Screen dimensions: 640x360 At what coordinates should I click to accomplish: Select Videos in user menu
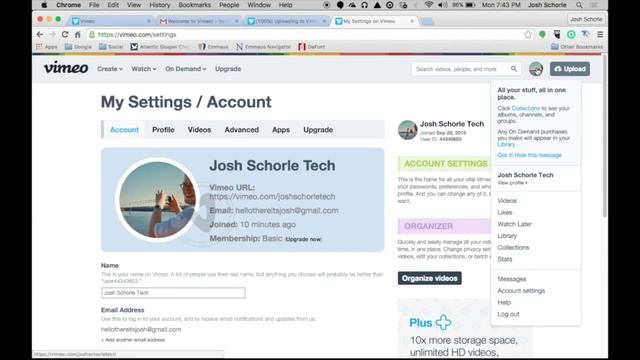tap(507, 201)
